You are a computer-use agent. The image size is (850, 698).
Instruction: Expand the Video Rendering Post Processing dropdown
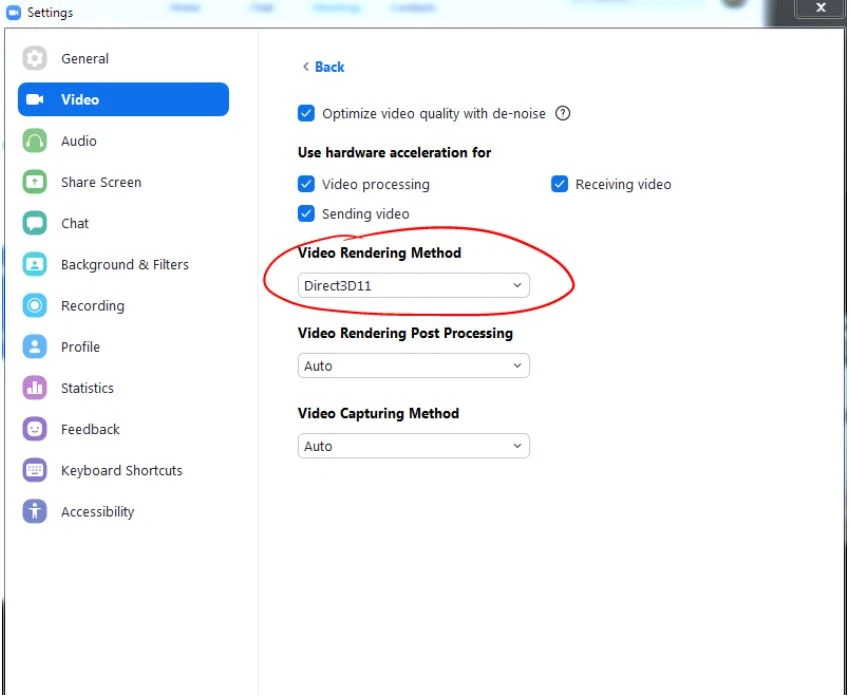pos(413,365)
